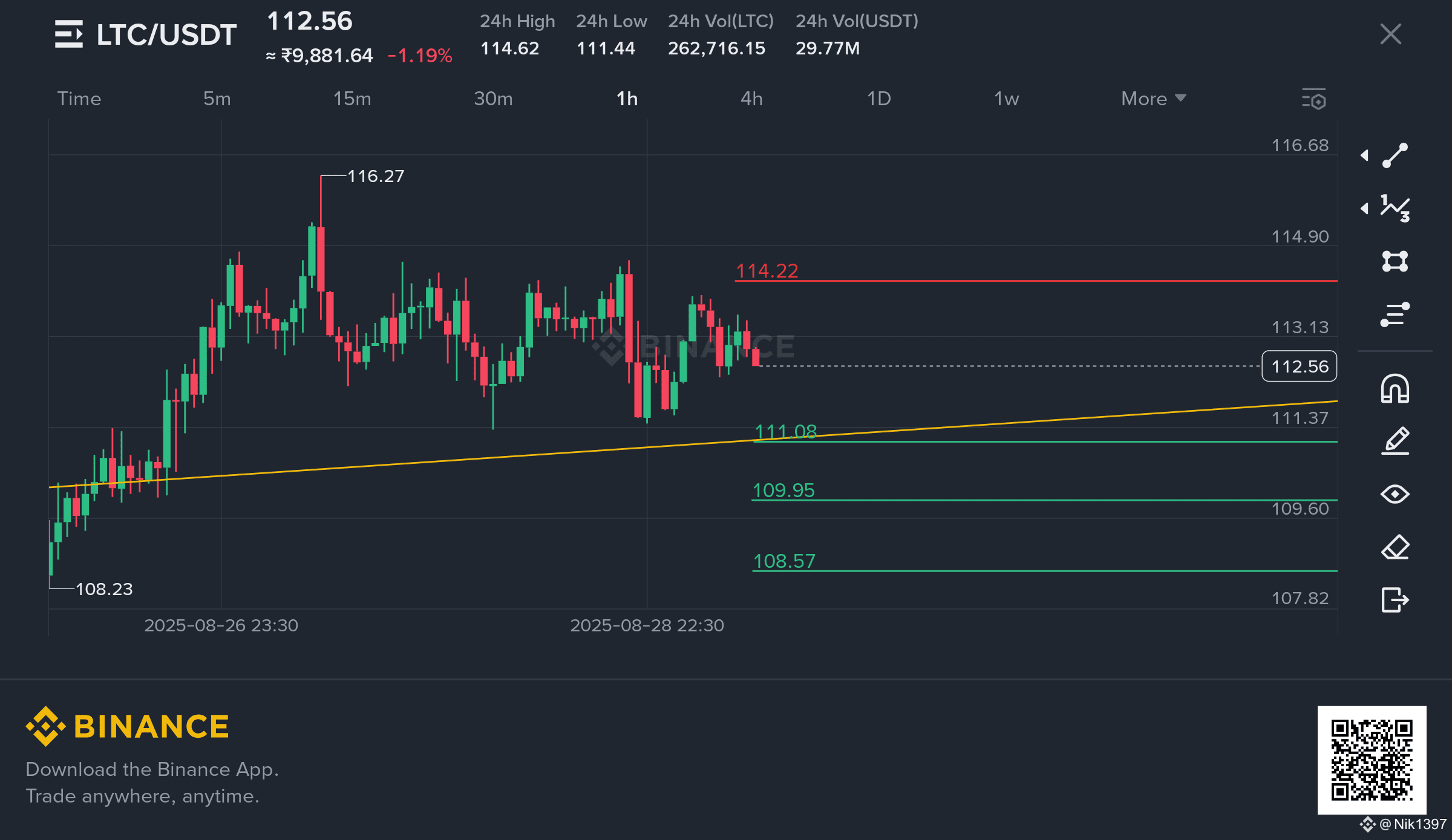The image size is (1452, 840).
Task: Click the 24h Low value 111.44
Action: pos(606,48)
